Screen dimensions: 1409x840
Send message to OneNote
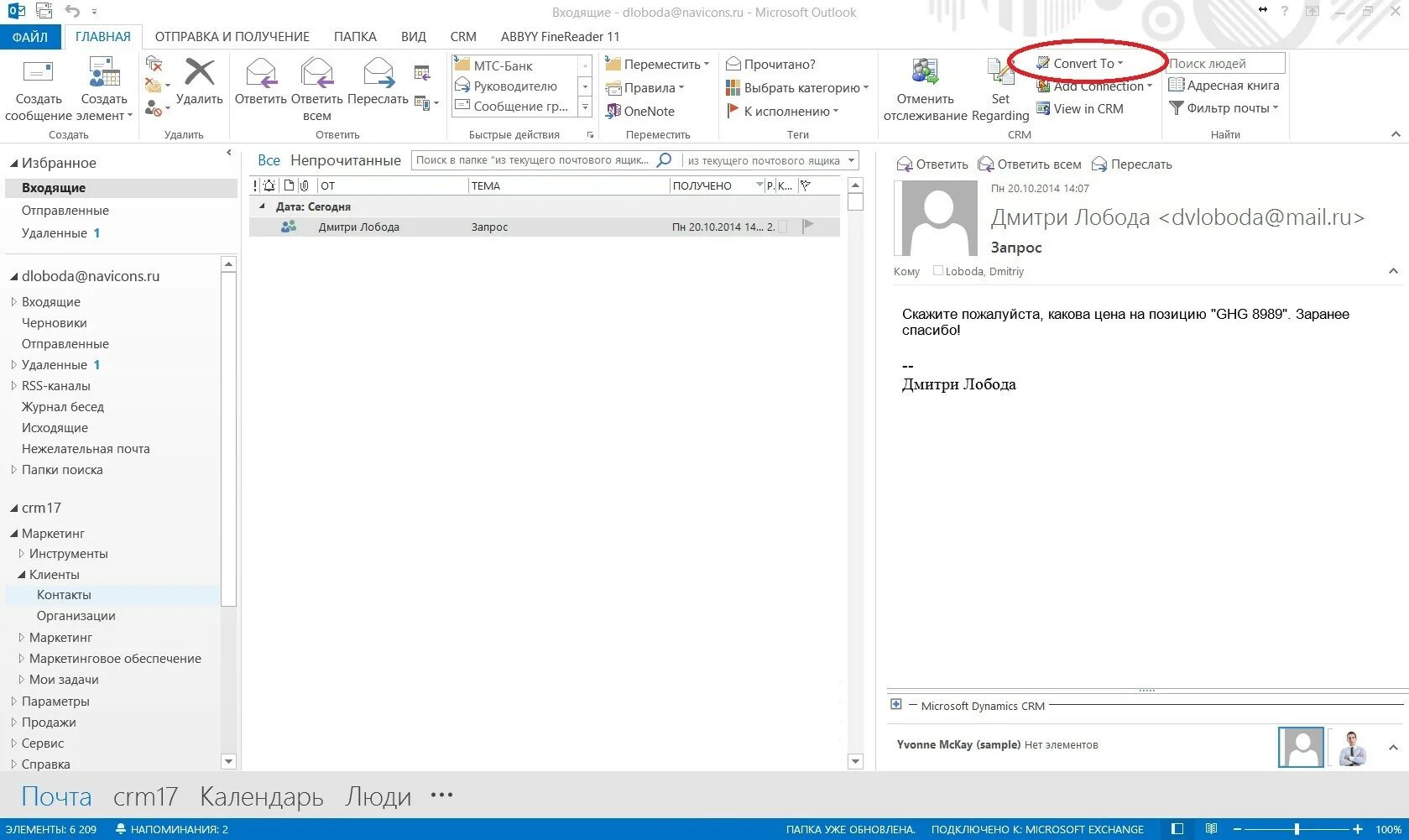coord(640,111)
